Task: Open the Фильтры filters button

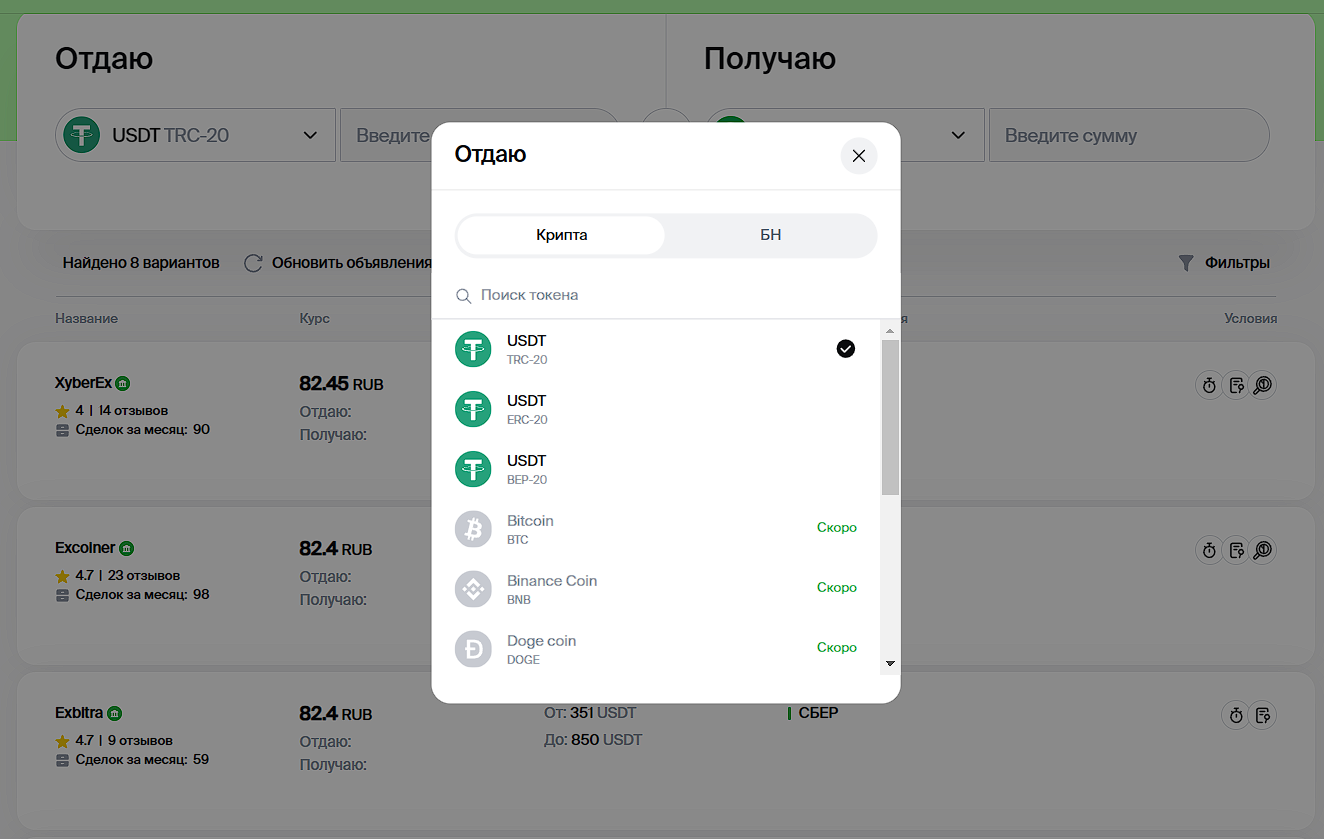Action: pyautogui.click(x=1224, y=263)
